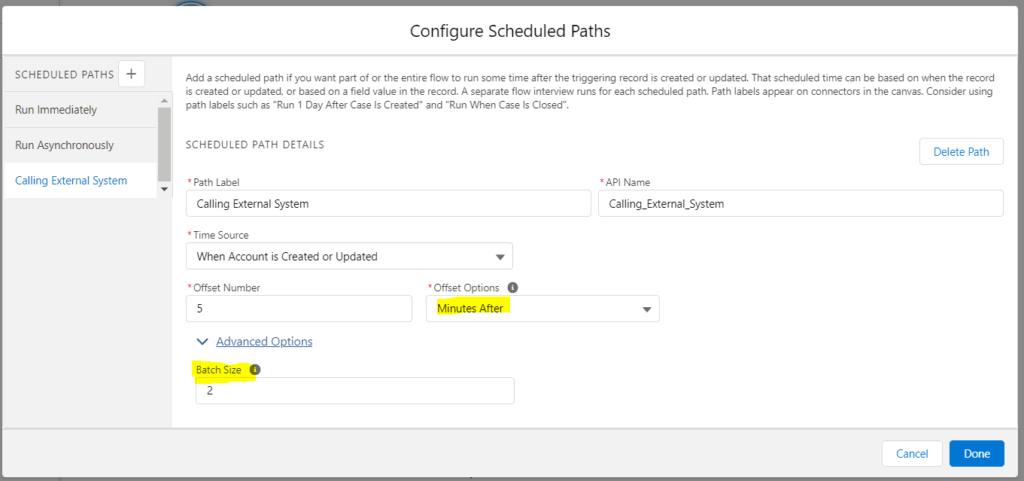Add a new scheduled path with plus icon
This screenshot has width=1024, height=481.
132,74
